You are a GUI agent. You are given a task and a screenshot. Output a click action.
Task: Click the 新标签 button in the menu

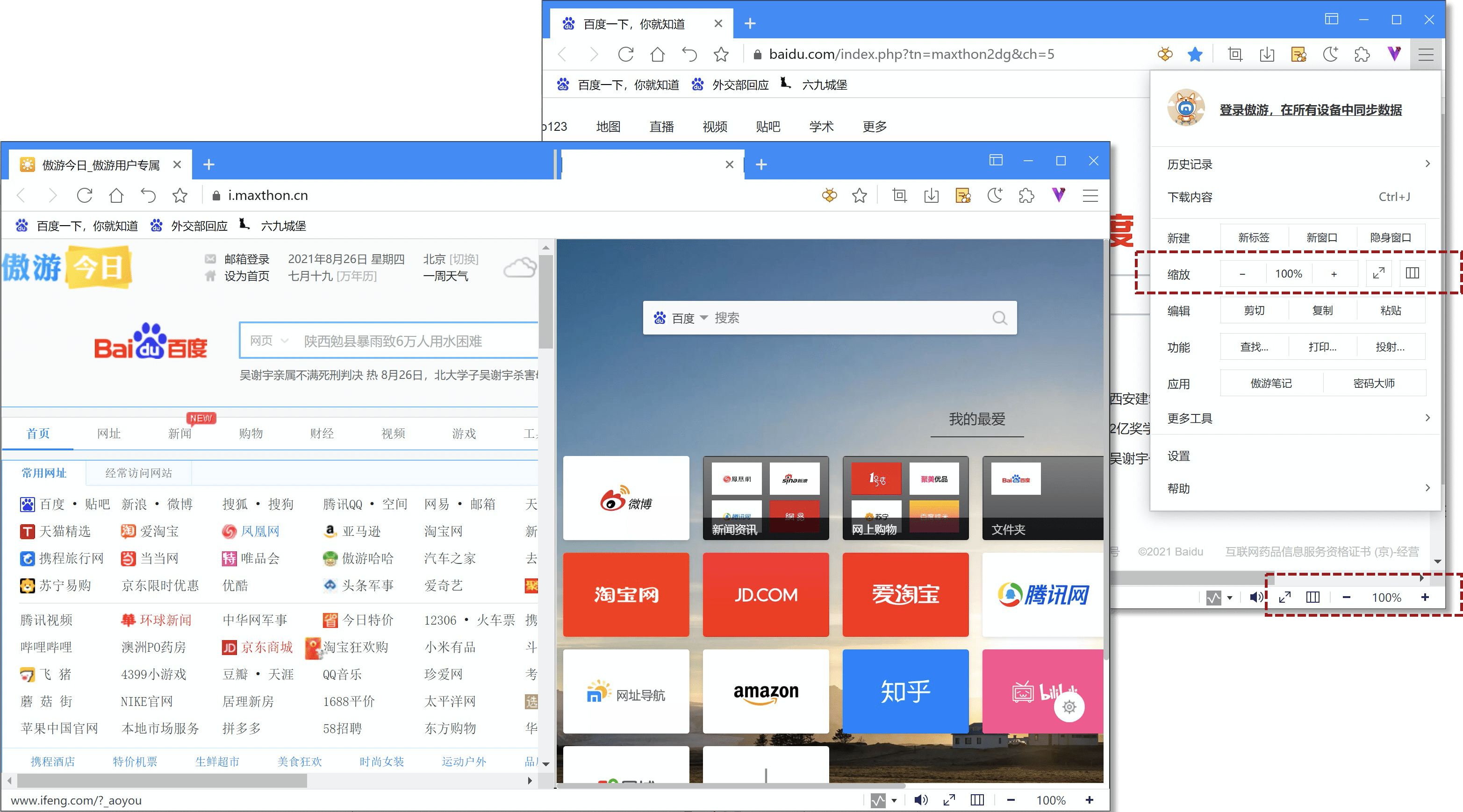pyautogui.click(x=1254, y=237)
